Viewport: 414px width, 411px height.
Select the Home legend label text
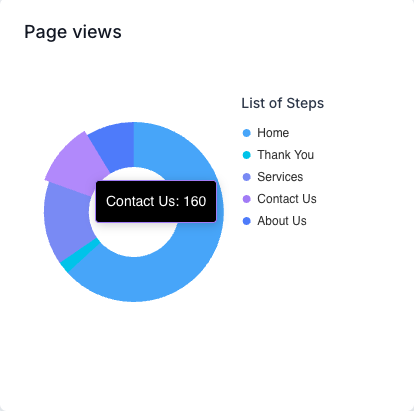tap(273, 133)
